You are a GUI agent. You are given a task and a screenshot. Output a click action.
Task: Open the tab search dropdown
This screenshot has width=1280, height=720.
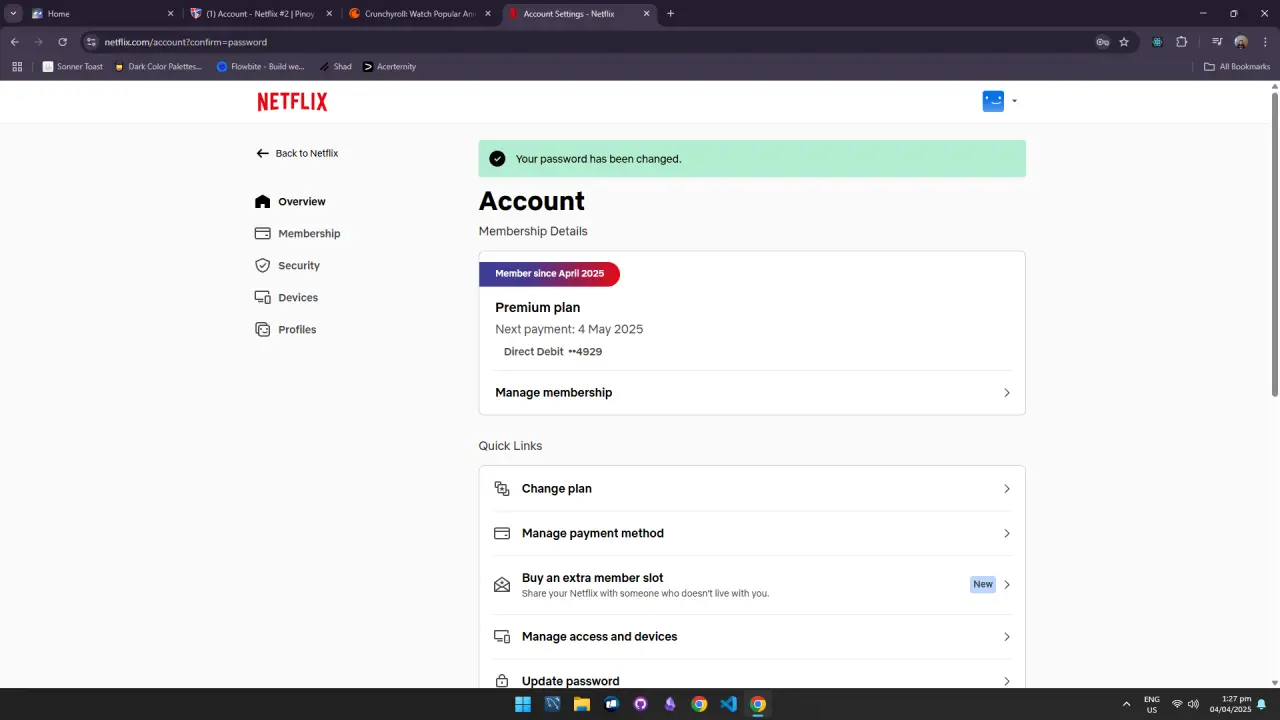[13, 14]
